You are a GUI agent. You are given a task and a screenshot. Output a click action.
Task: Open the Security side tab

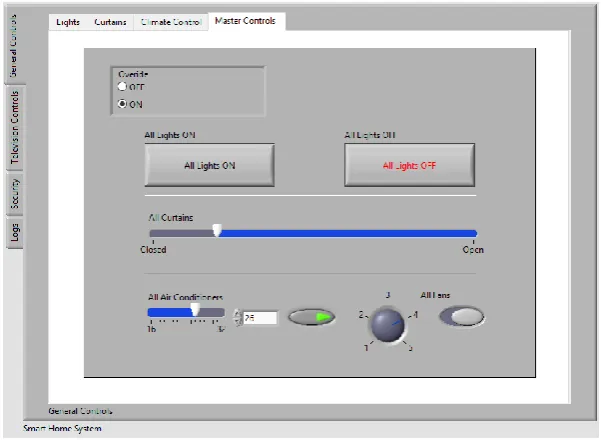15,193
